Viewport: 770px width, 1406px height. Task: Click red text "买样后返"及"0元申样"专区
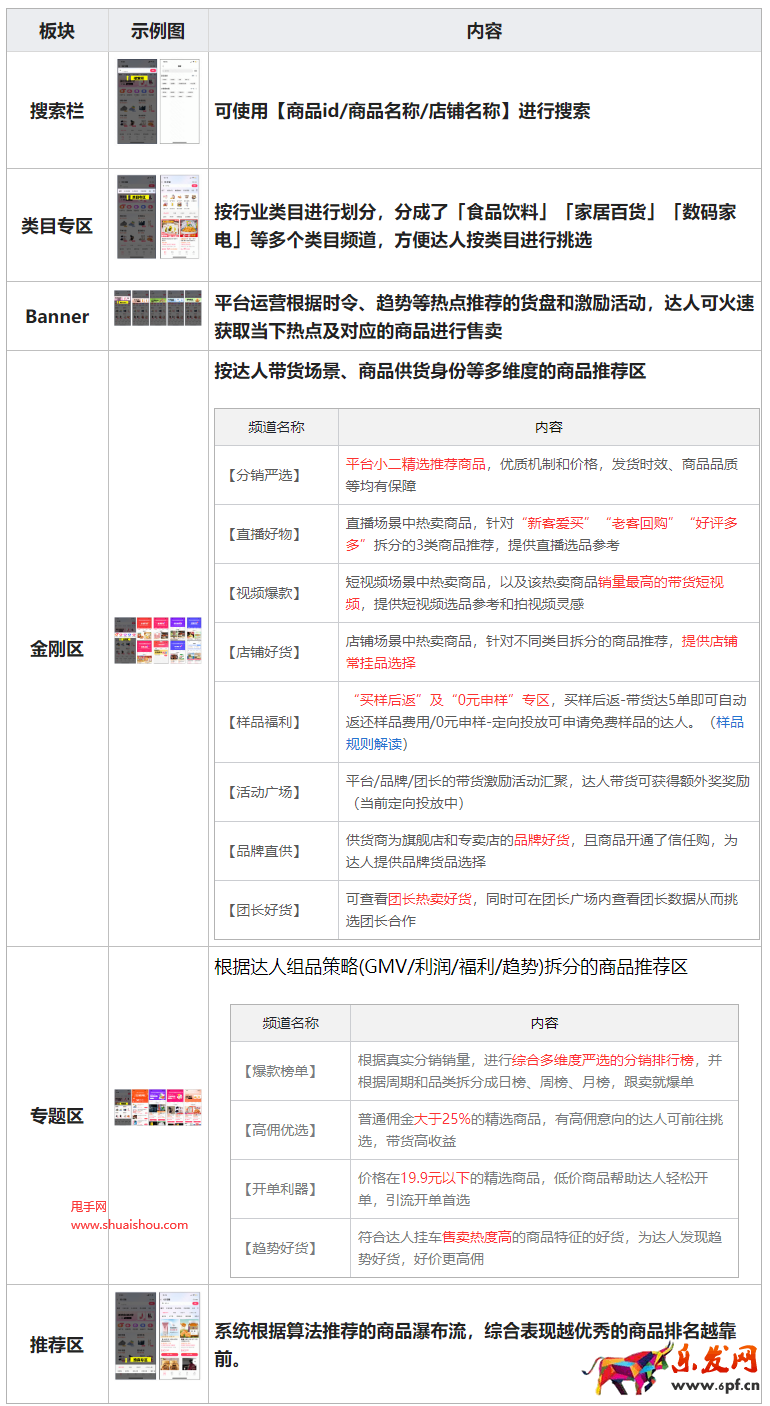(451, 700)
